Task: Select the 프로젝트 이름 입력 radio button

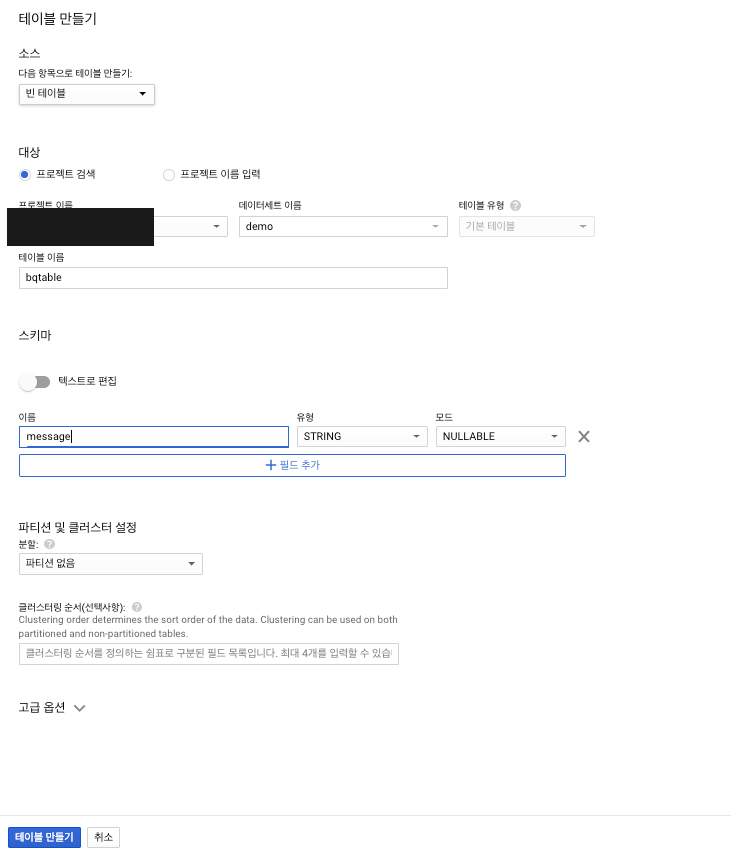Action: 169,175
